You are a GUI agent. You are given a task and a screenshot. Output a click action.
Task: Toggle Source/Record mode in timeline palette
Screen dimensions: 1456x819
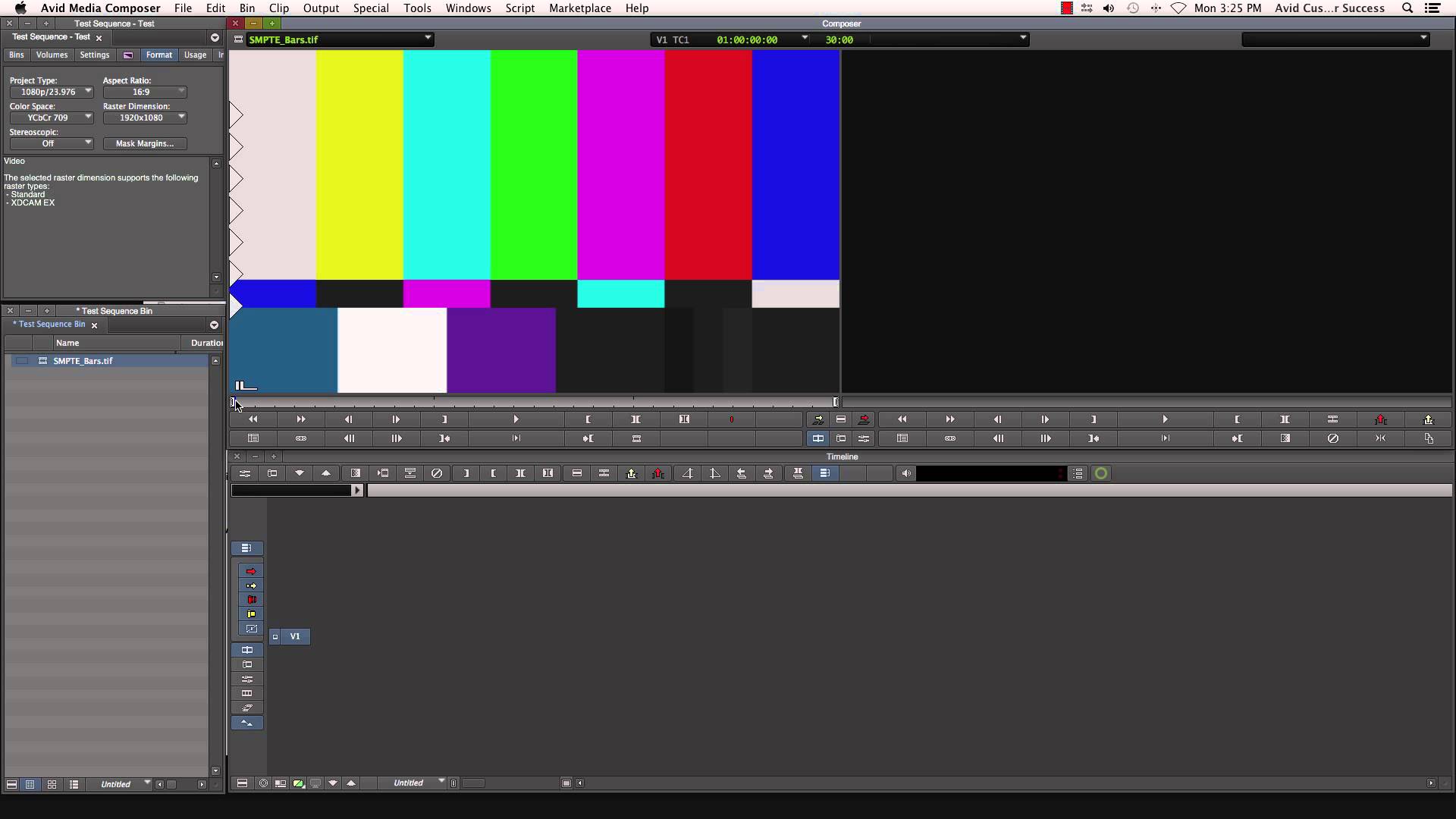point(246,650)
